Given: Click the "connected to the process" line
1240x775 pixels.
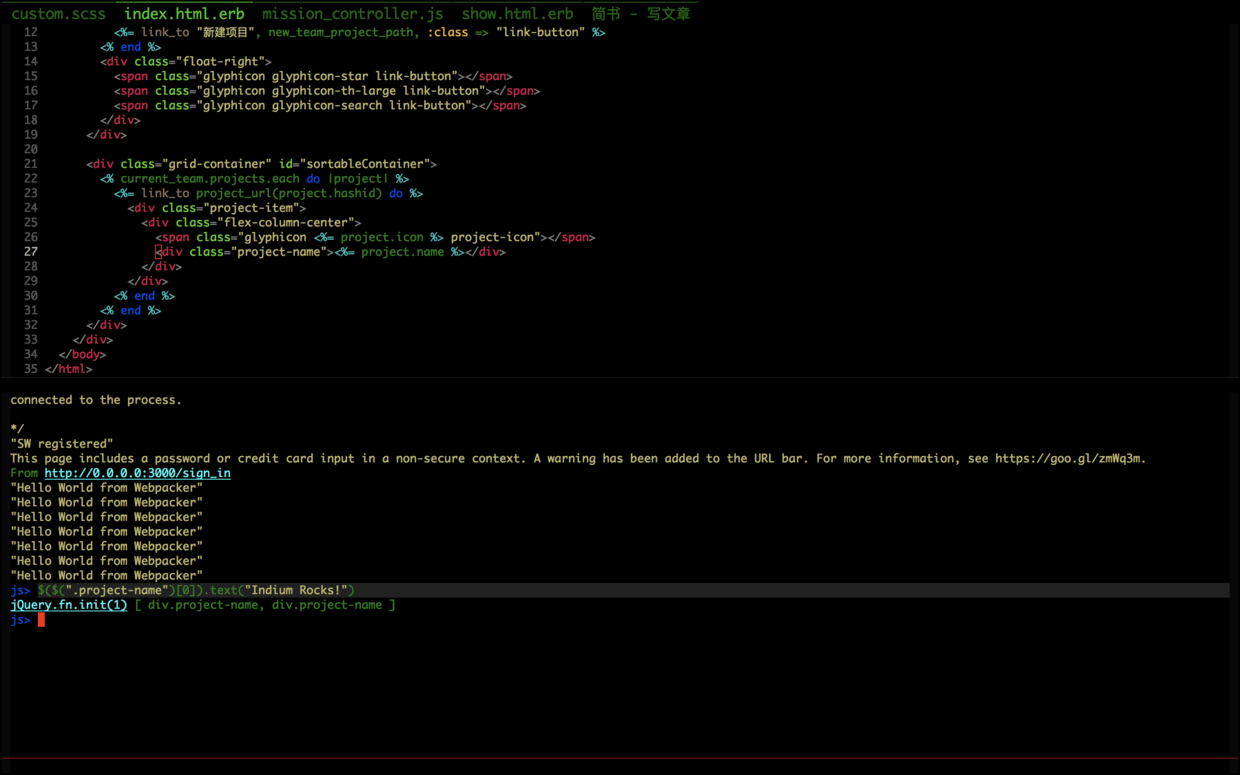Looking at the screenshot, I should [x=95, y=399].
